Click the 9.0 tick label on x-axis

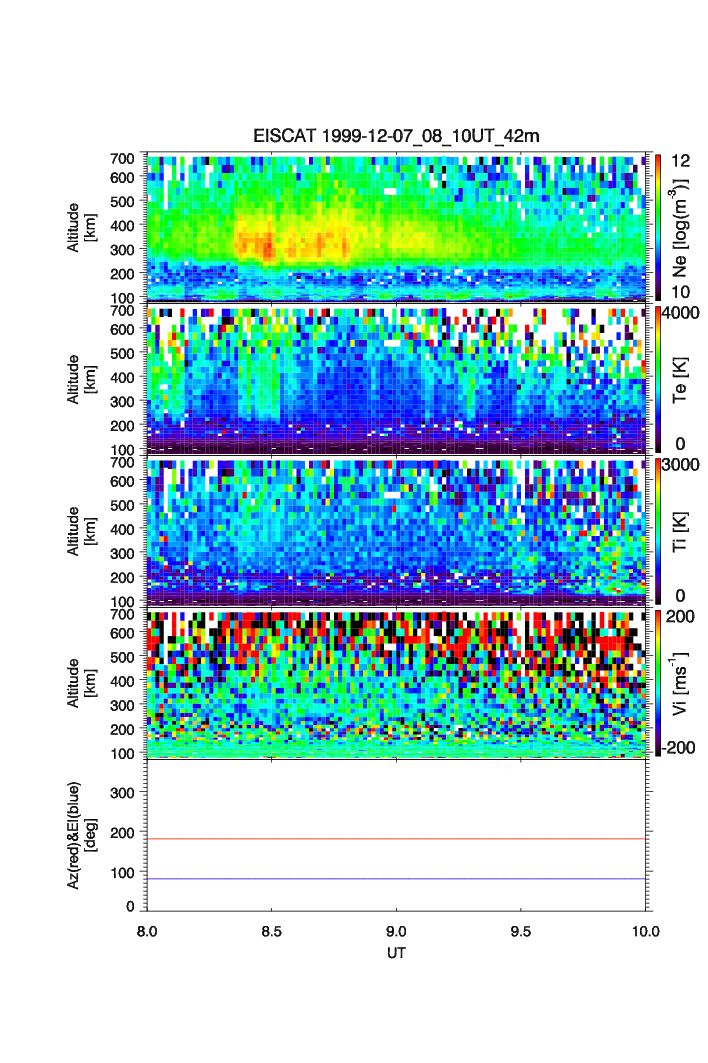pos(397,930)
